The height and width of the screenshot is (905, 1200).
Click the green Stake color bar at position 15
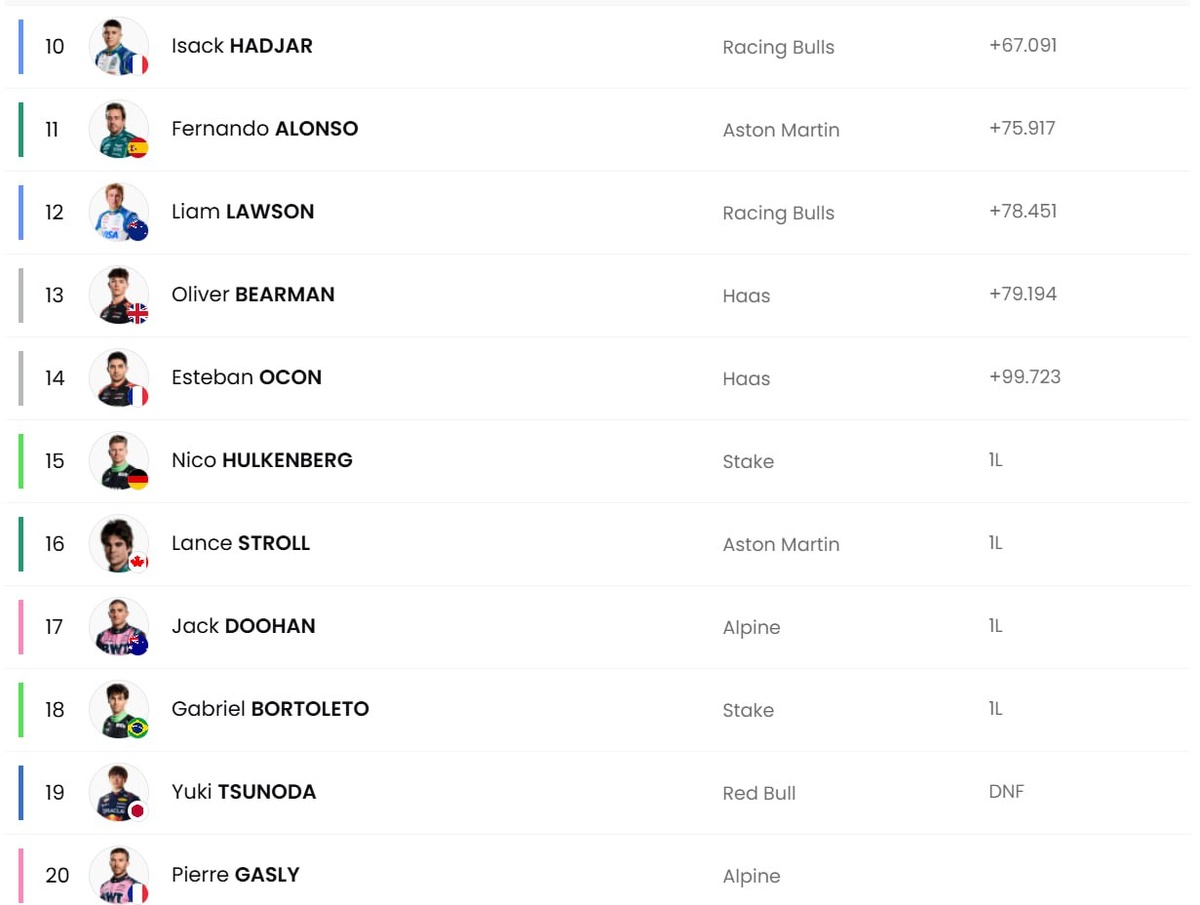coord(21,461)
